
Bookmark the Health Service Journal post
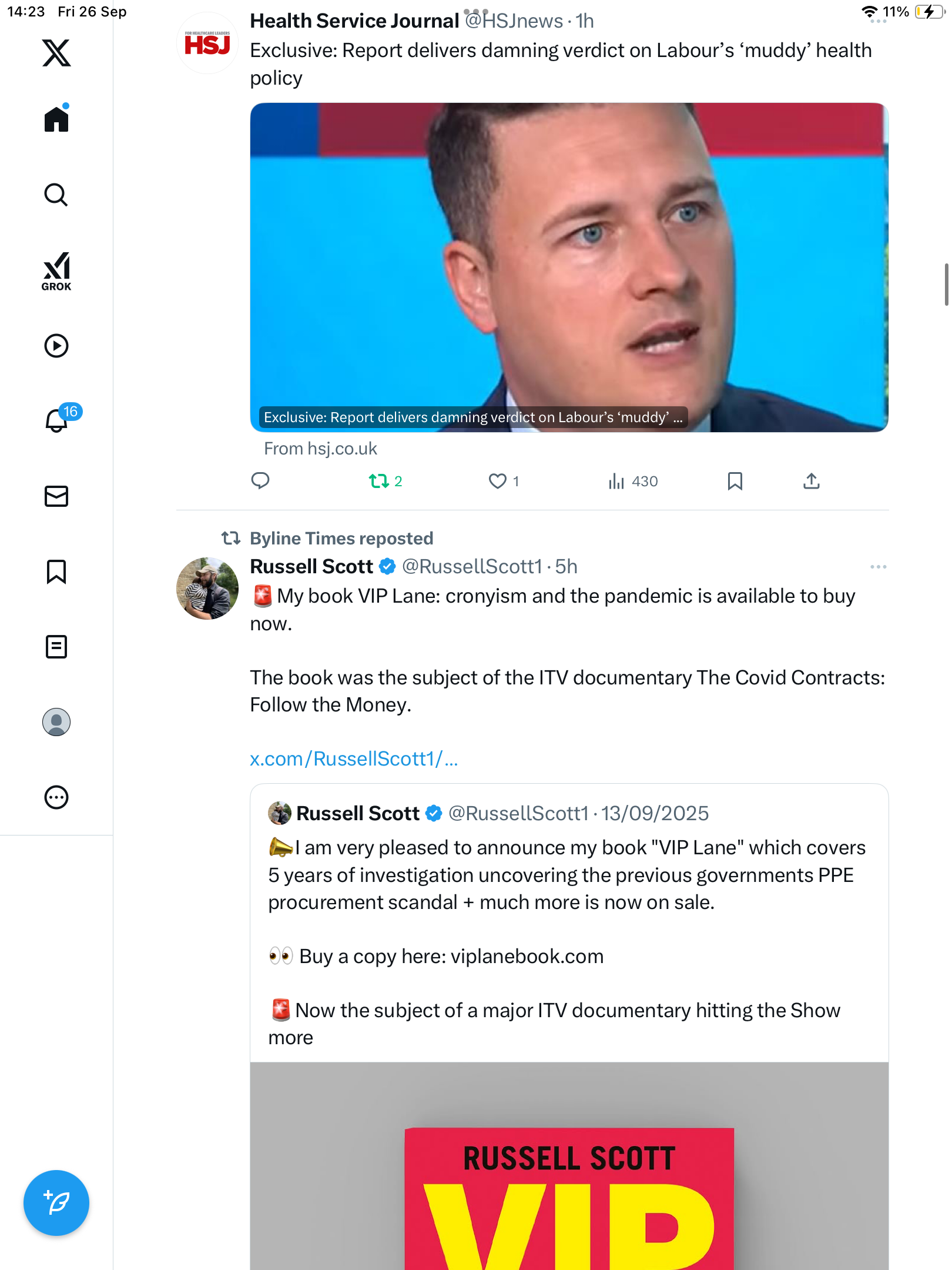pos(735,482)
